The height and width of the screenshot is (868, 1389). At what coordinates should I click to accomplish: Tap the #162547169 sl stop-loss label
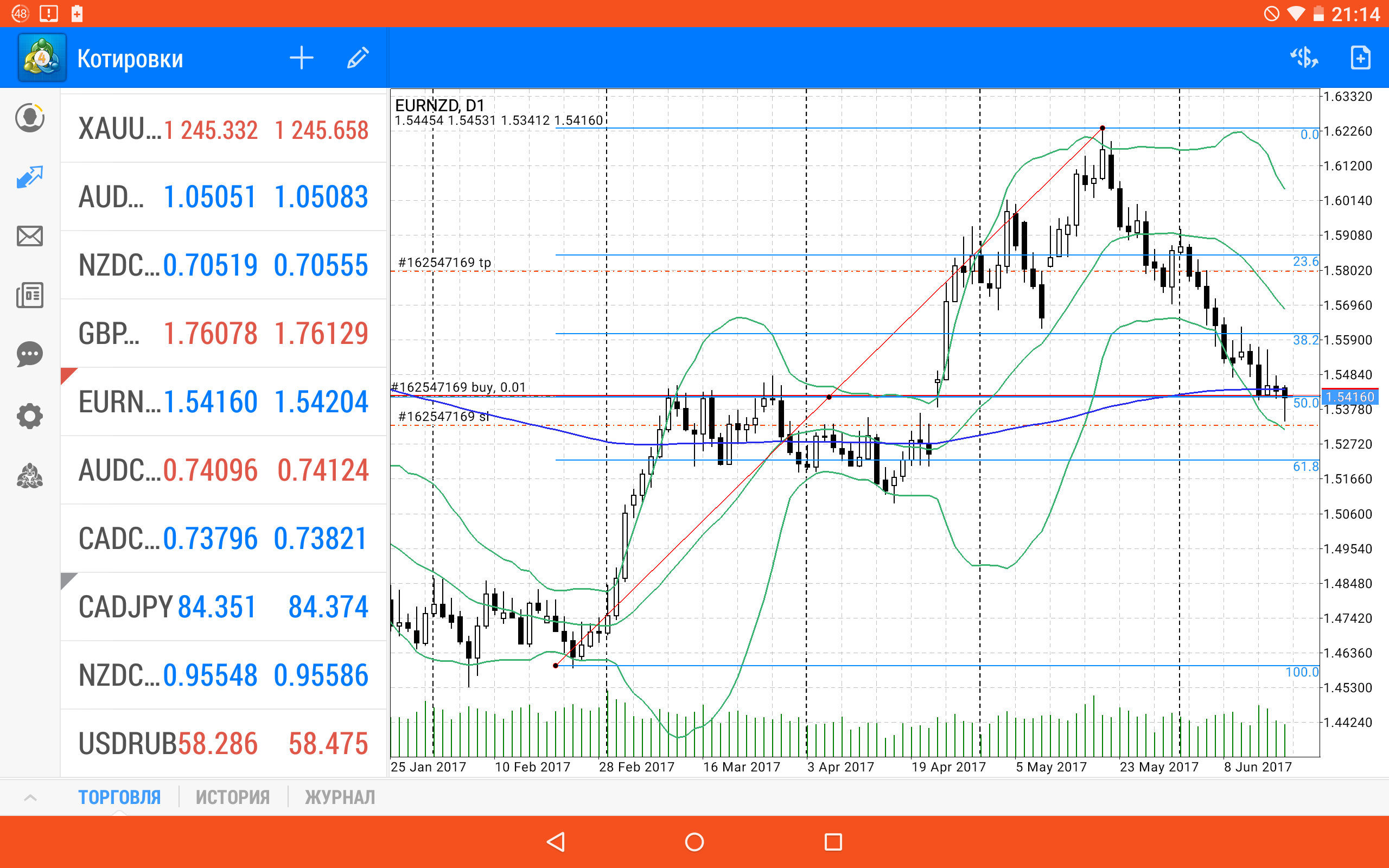tap(444, 416)
